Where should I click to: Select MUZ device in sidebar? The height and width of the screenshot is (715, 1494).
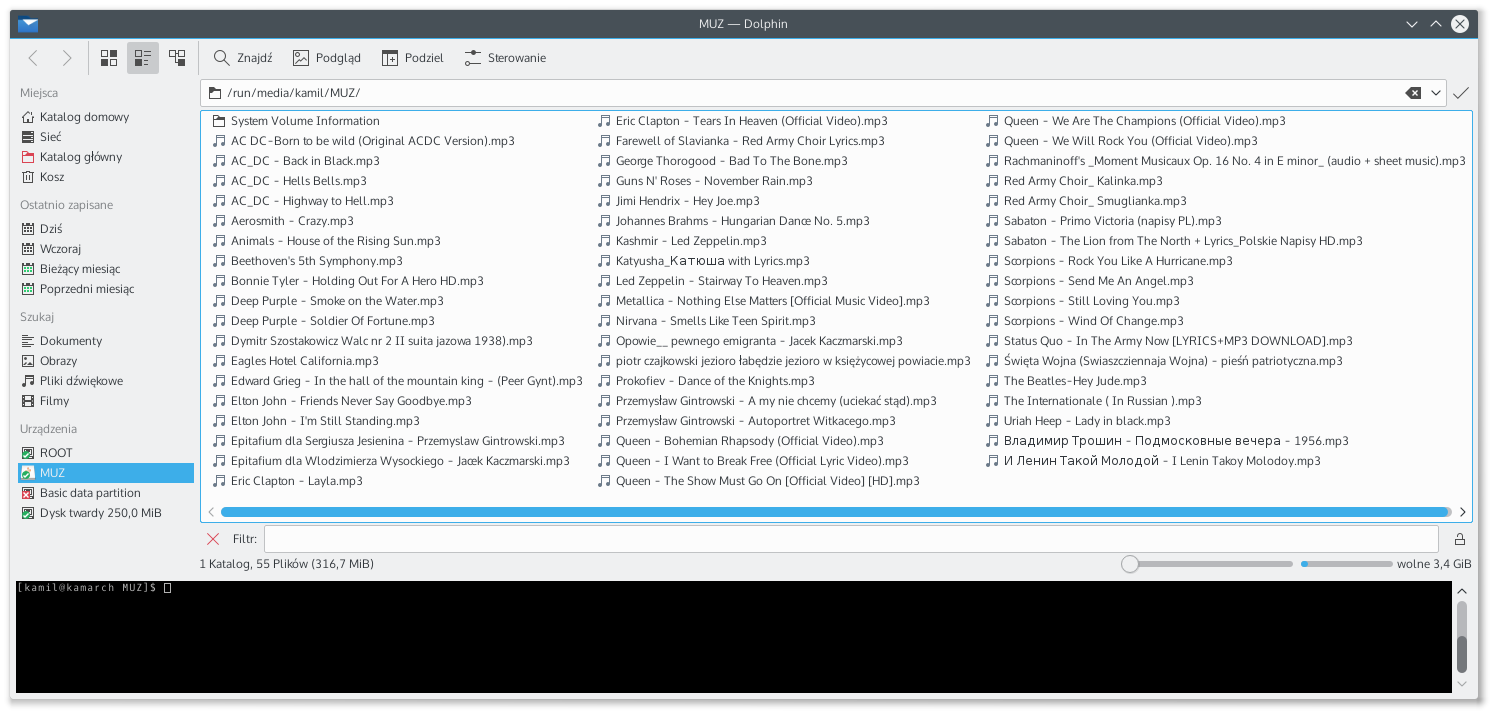click(x=106, y=473)
